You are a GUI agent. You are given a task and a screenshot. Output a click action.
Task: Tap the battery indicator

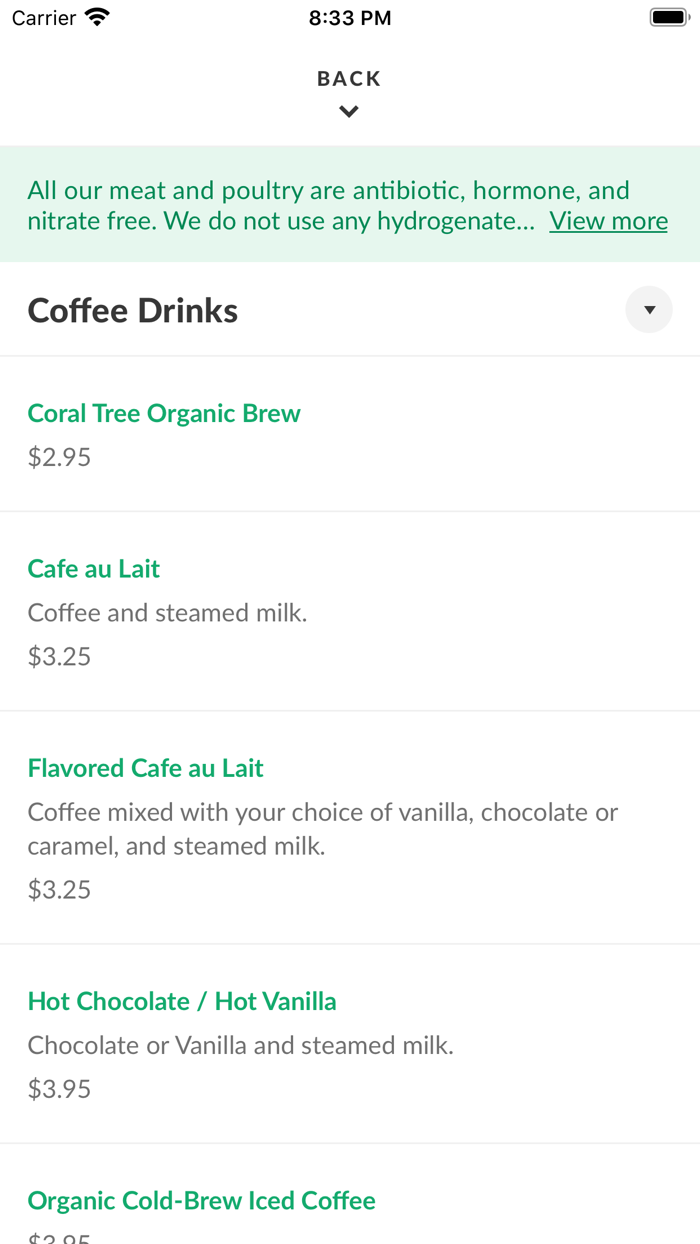click(668, 15)
